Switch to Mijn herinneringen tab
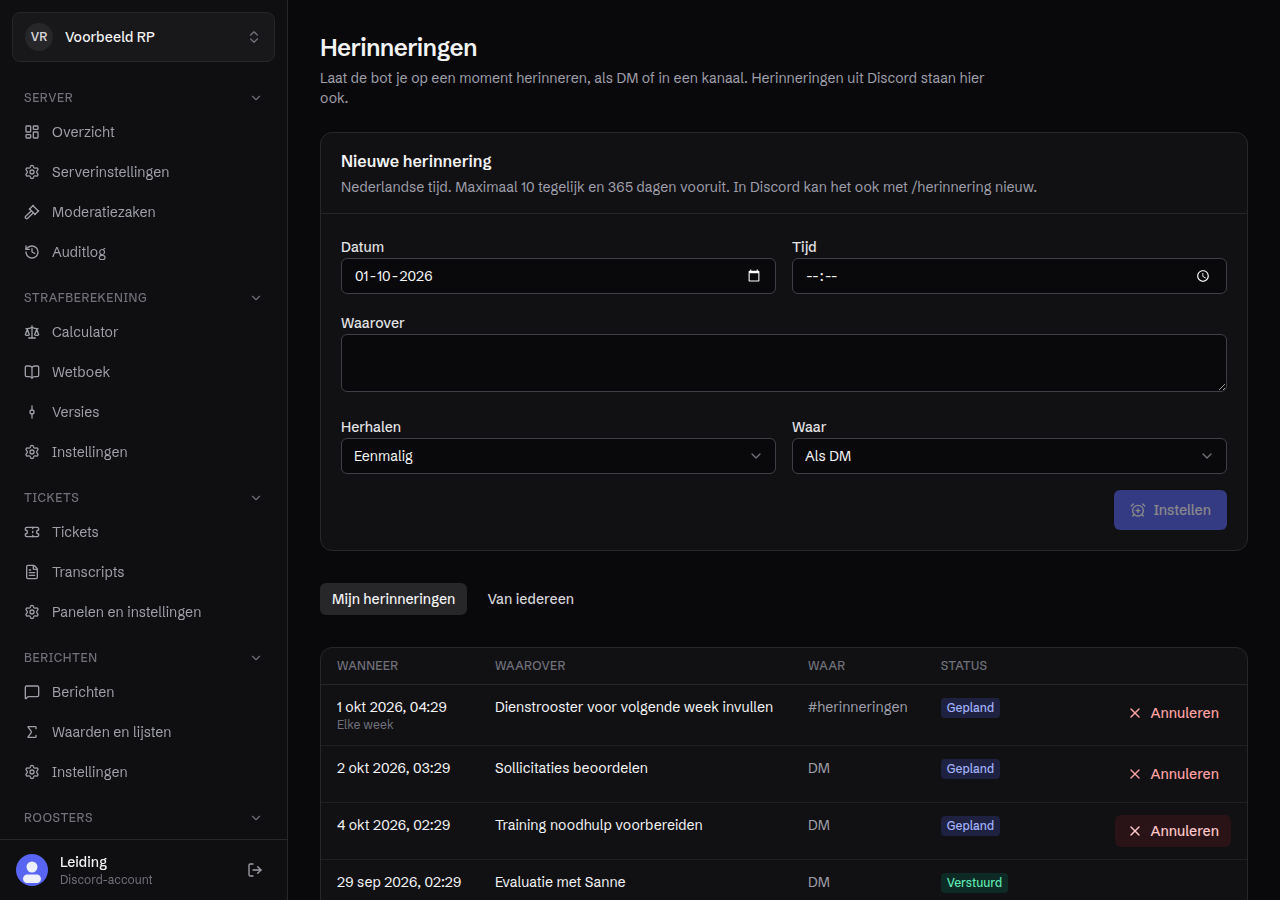Viewport: 1280px width, 900px height. (x=393, y=599)
